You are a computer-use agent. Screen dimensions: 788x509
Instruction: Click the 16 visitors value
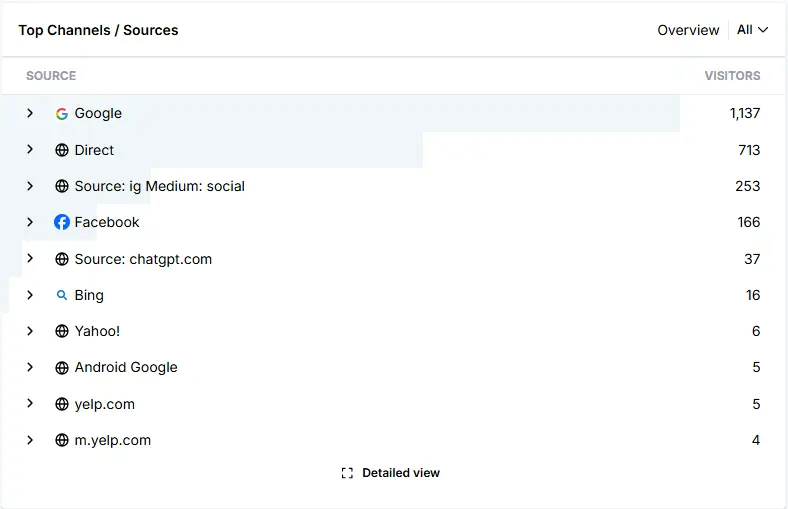753,295
